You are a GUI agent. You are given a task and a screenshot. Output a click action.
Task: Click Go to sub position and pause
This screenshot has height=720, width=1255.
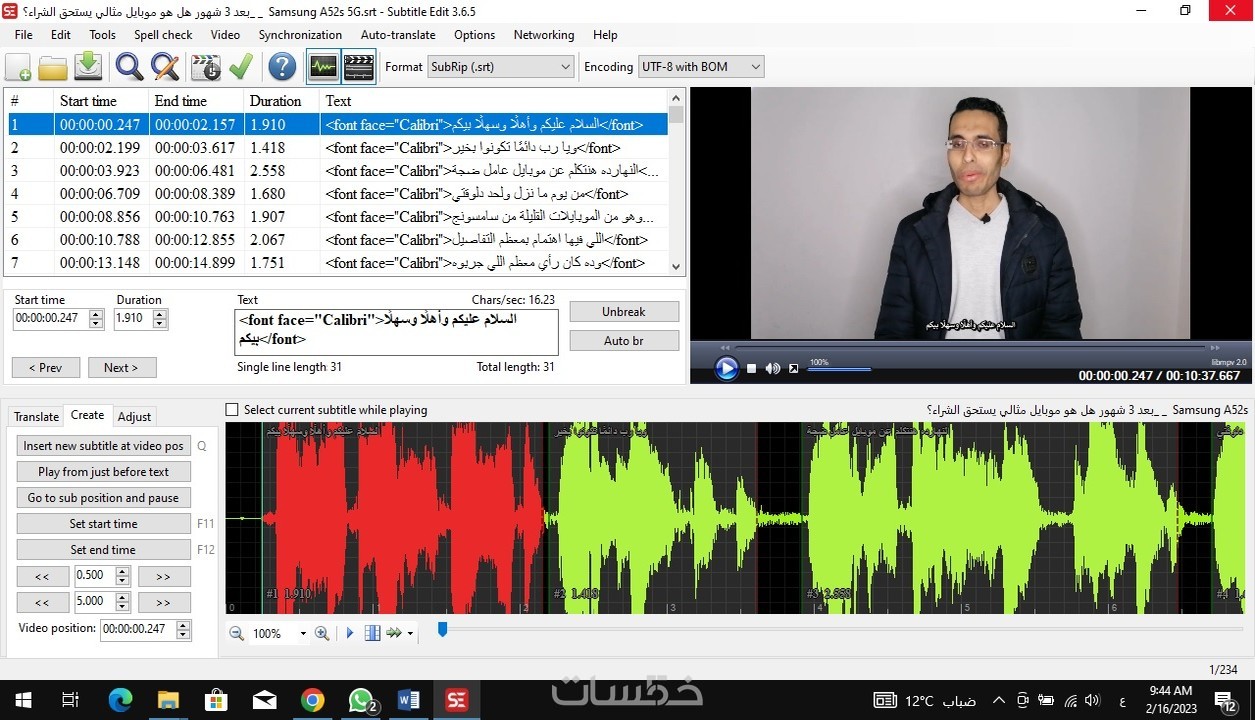coord(103,498)
